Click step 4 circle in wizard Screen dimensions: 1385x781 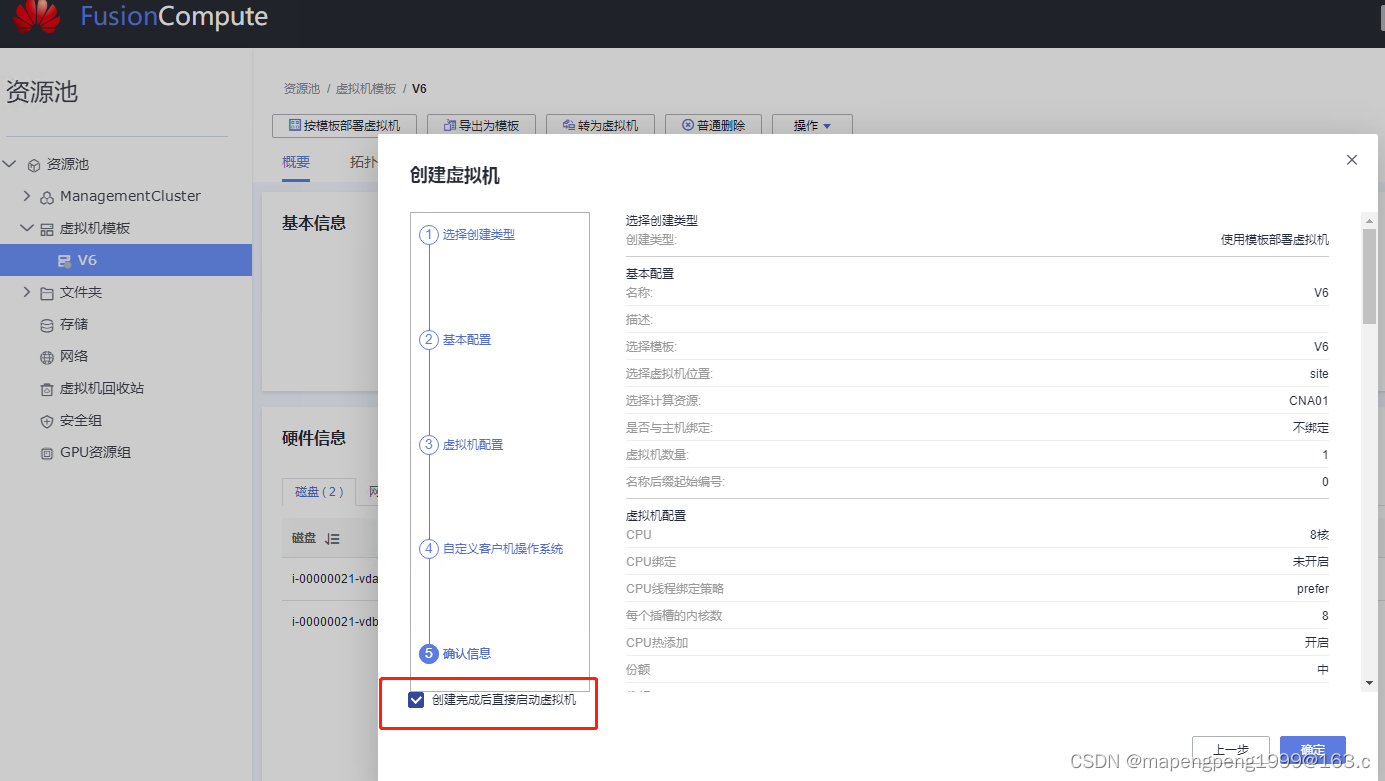point(429,549)
